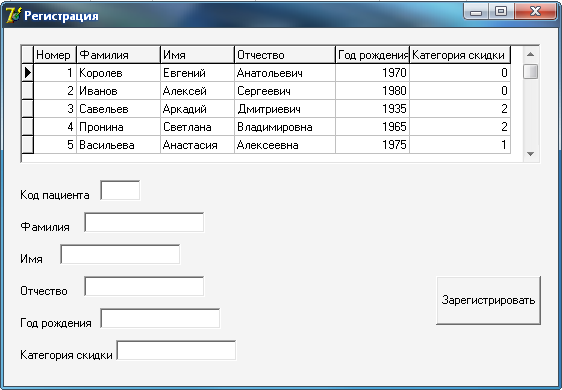The height and width of the screenshot is (390, 562).
Task: Click the Имя column header in grid
Action: [x=197, y=55]
